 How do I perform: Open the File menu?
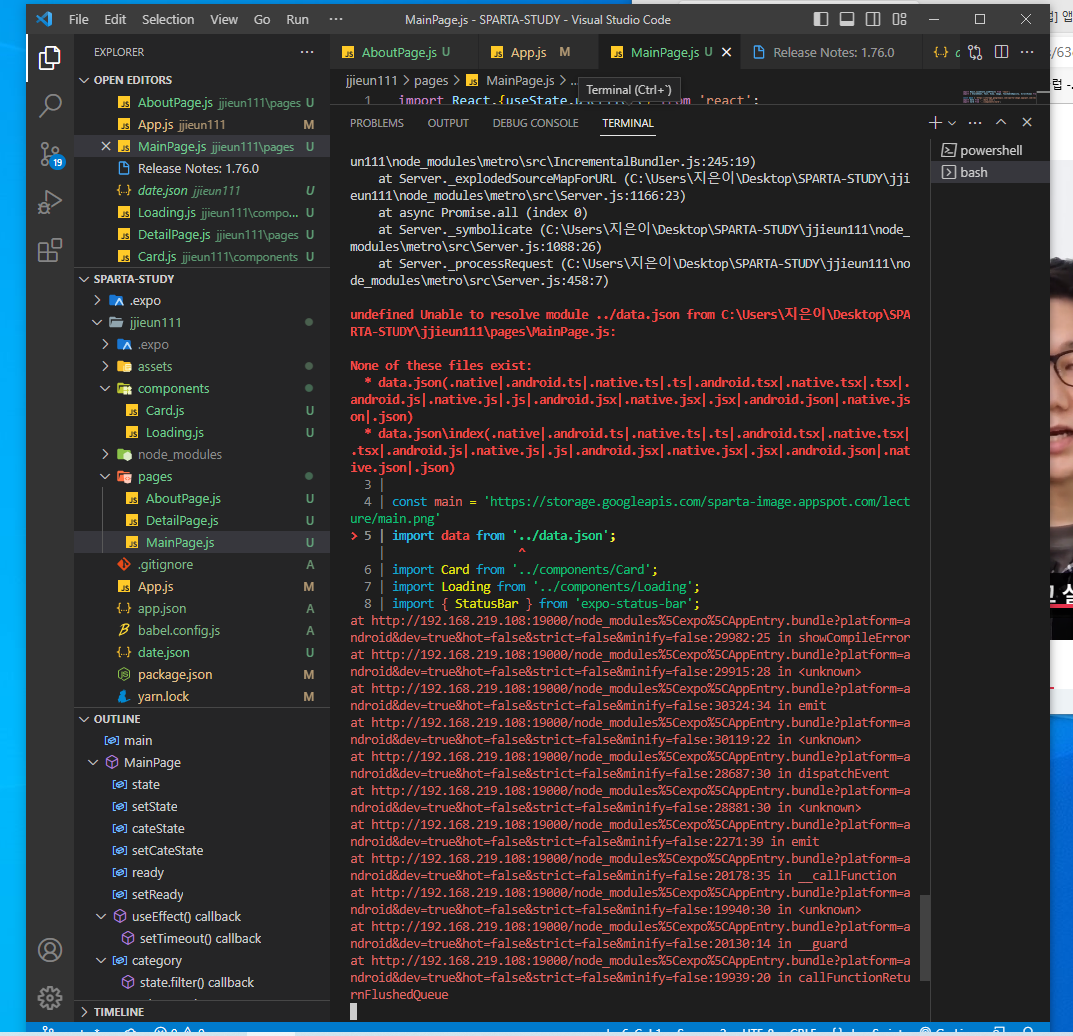pos(79,19)
